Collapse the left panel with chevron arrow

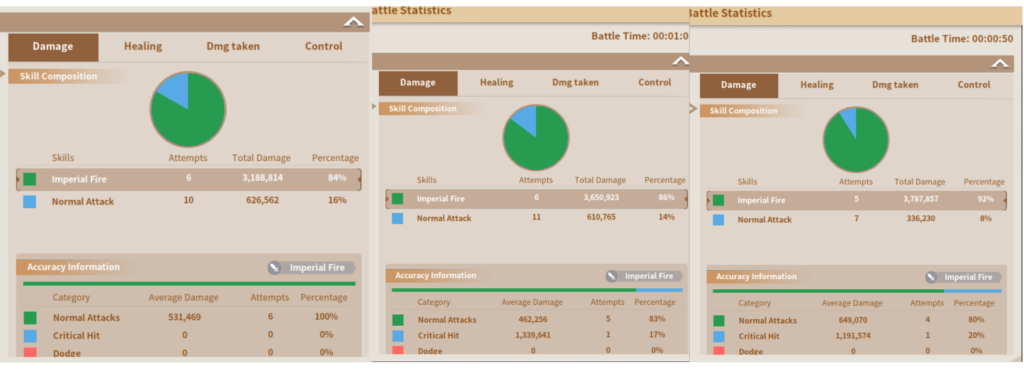353,22
